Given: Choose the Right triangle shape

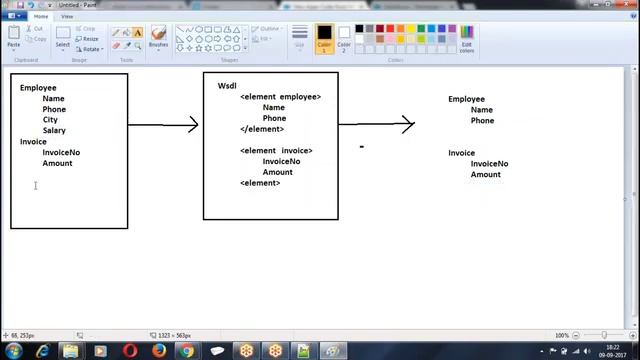Looking at the screenshot, I should (x=180, y=39).
